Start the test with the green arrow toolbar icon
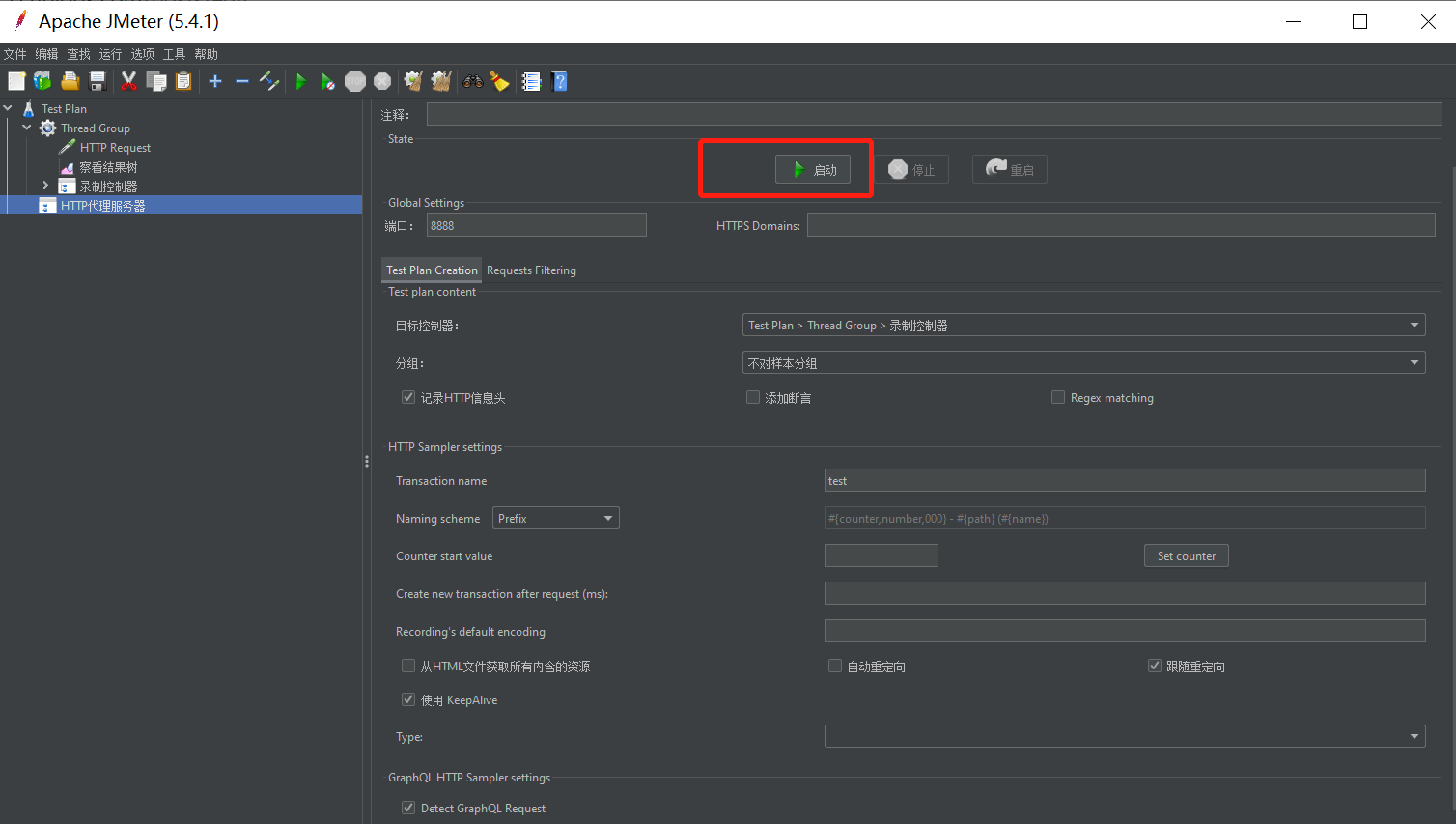 301,82
